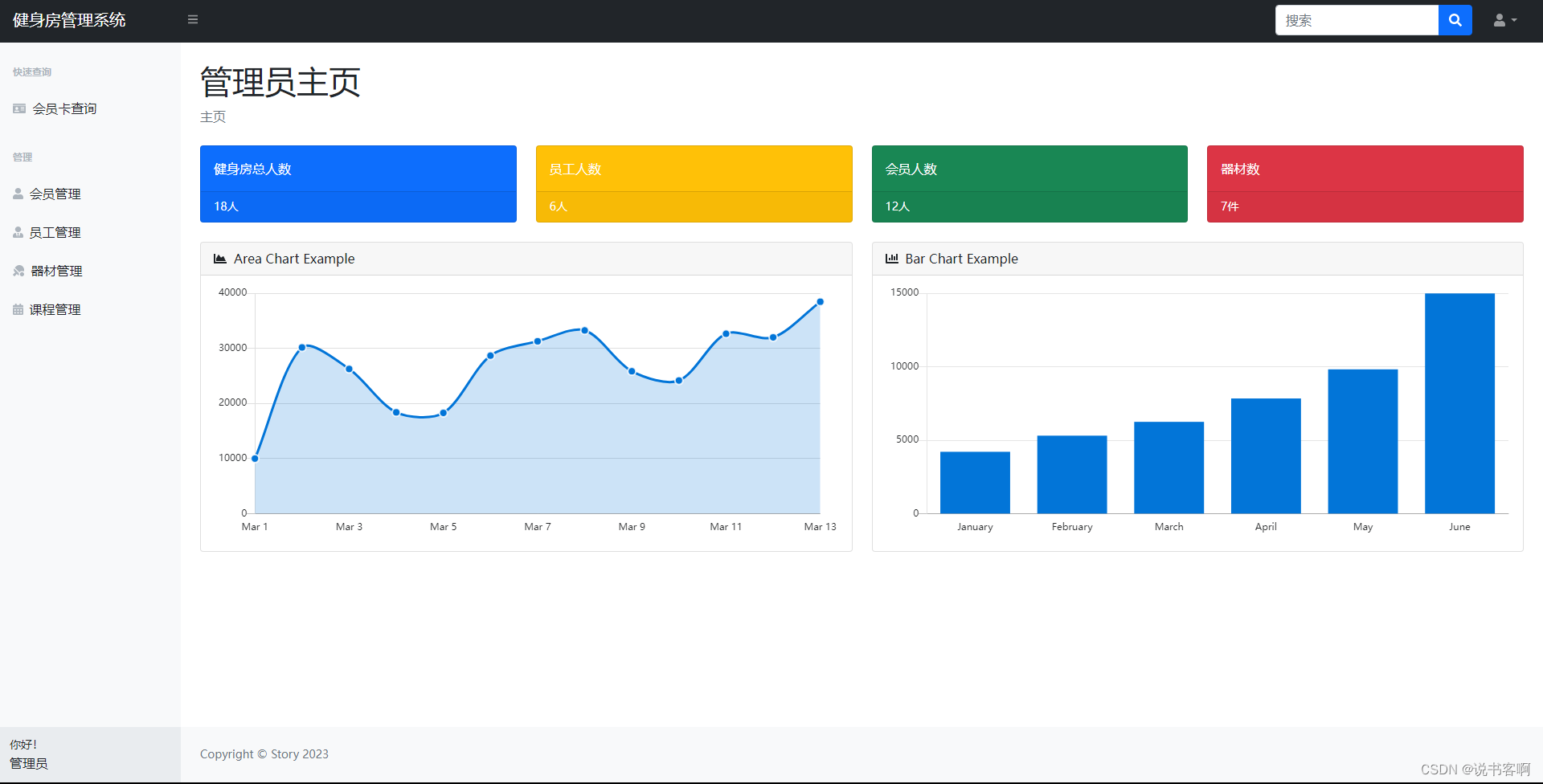
Task: Click the 器材数 red card header
Action: pos(1365,169)
